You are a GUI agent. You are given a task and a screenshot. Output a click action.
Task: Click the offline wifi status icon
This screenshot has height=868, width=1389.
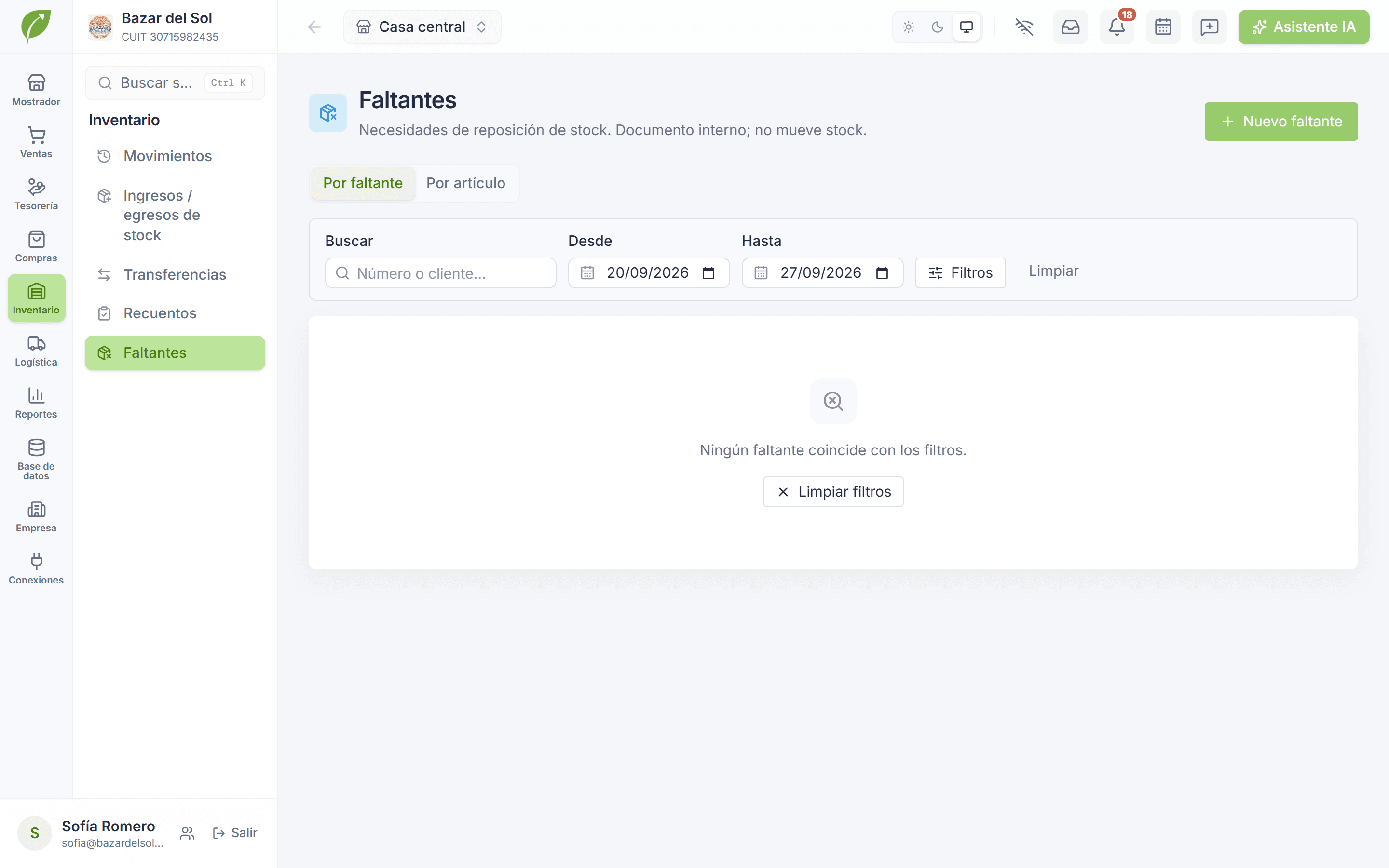(1024, 27)
